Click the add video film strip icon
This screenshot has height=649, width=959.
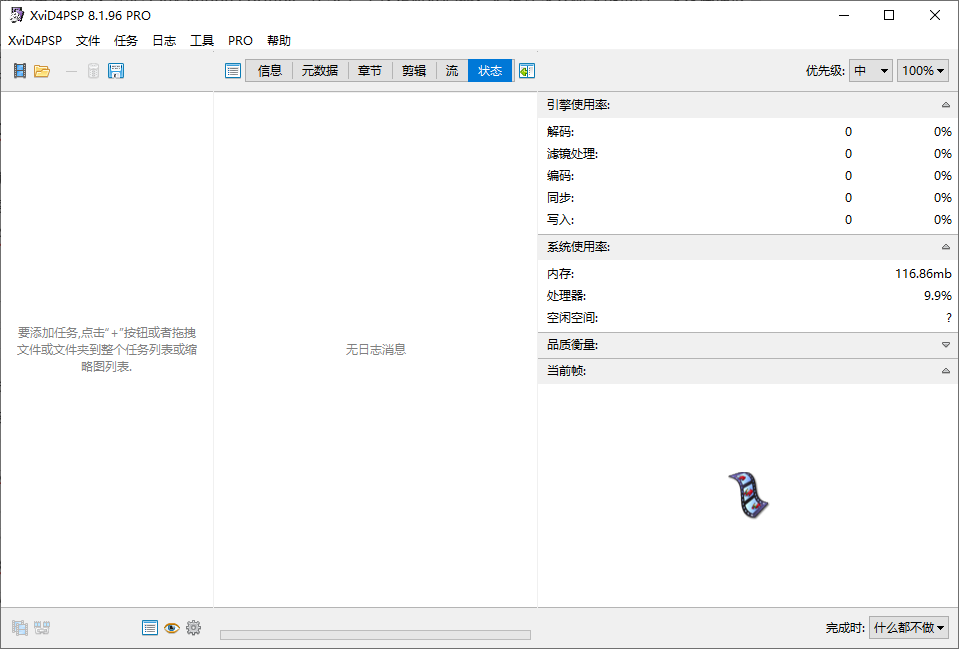click(x=19, y=70)
